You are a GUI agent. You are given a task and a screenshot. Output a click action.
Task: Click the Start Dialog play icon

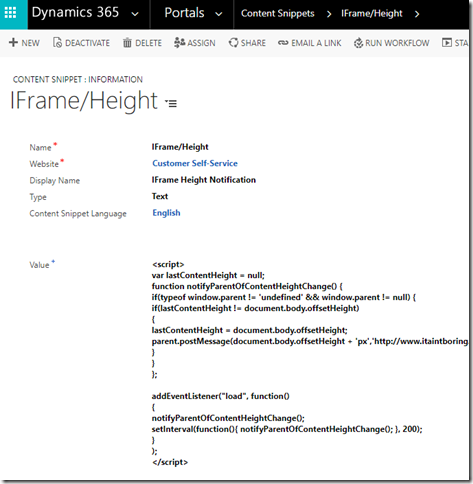point(447,43)
